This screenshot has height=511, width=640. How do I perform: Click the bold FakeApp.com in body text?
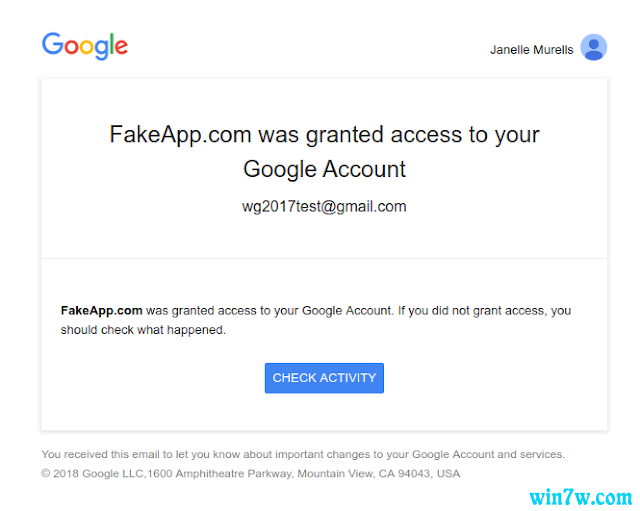pyautogui.click(x=102, y=311)
